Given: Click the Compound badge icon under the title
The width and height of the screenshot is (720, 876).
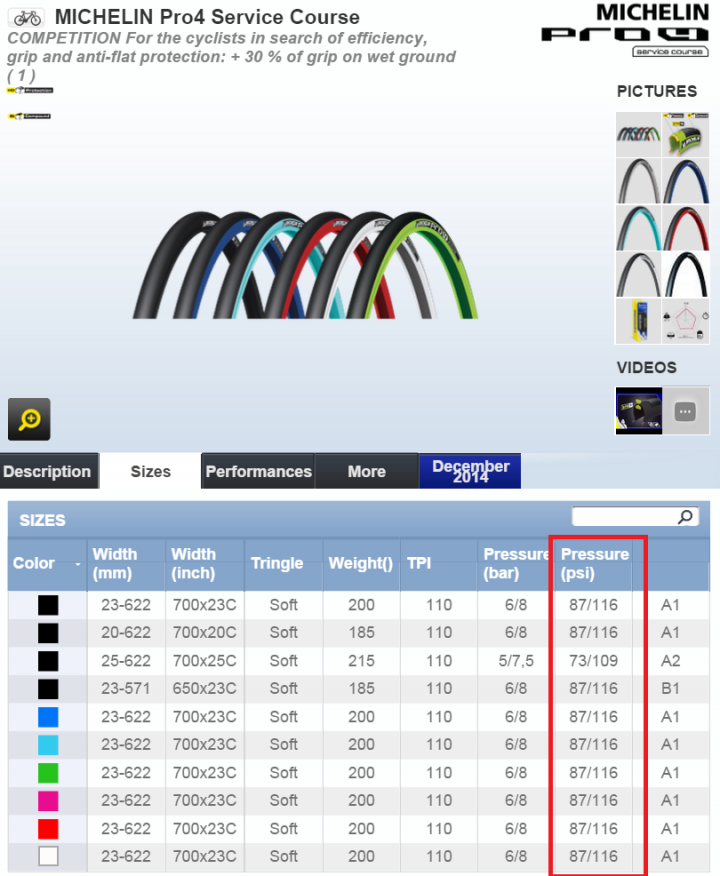Looking at the screenshot, I should pyautogui.click(x=30, y=116).
